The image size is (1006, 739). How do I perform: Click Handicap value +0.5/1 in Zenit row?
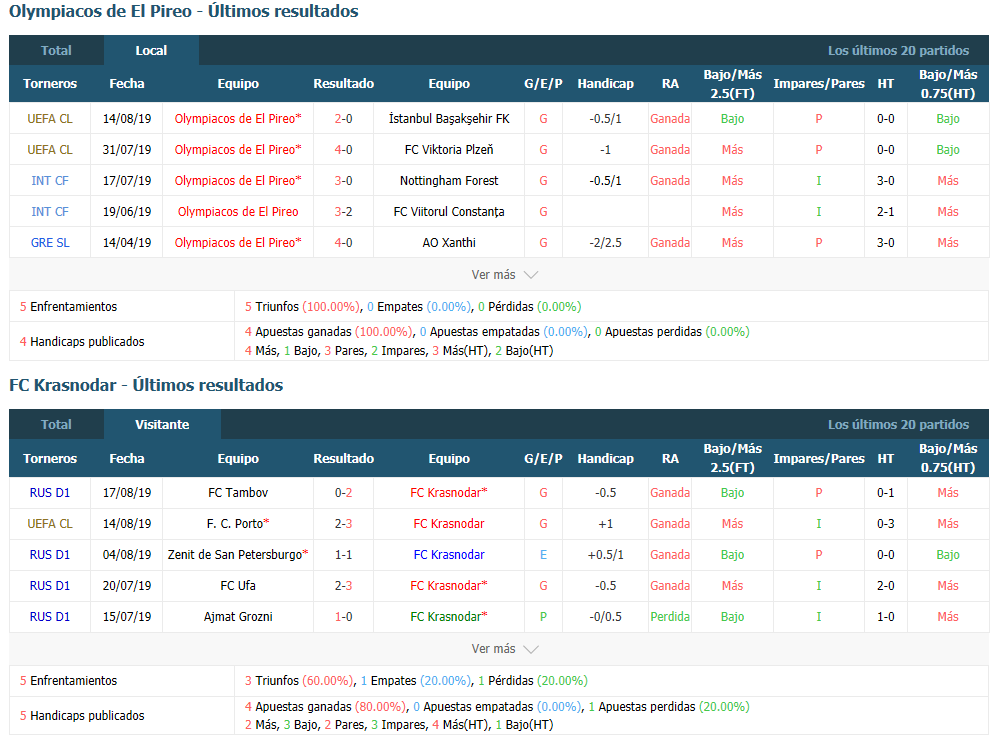pos(606,555)
